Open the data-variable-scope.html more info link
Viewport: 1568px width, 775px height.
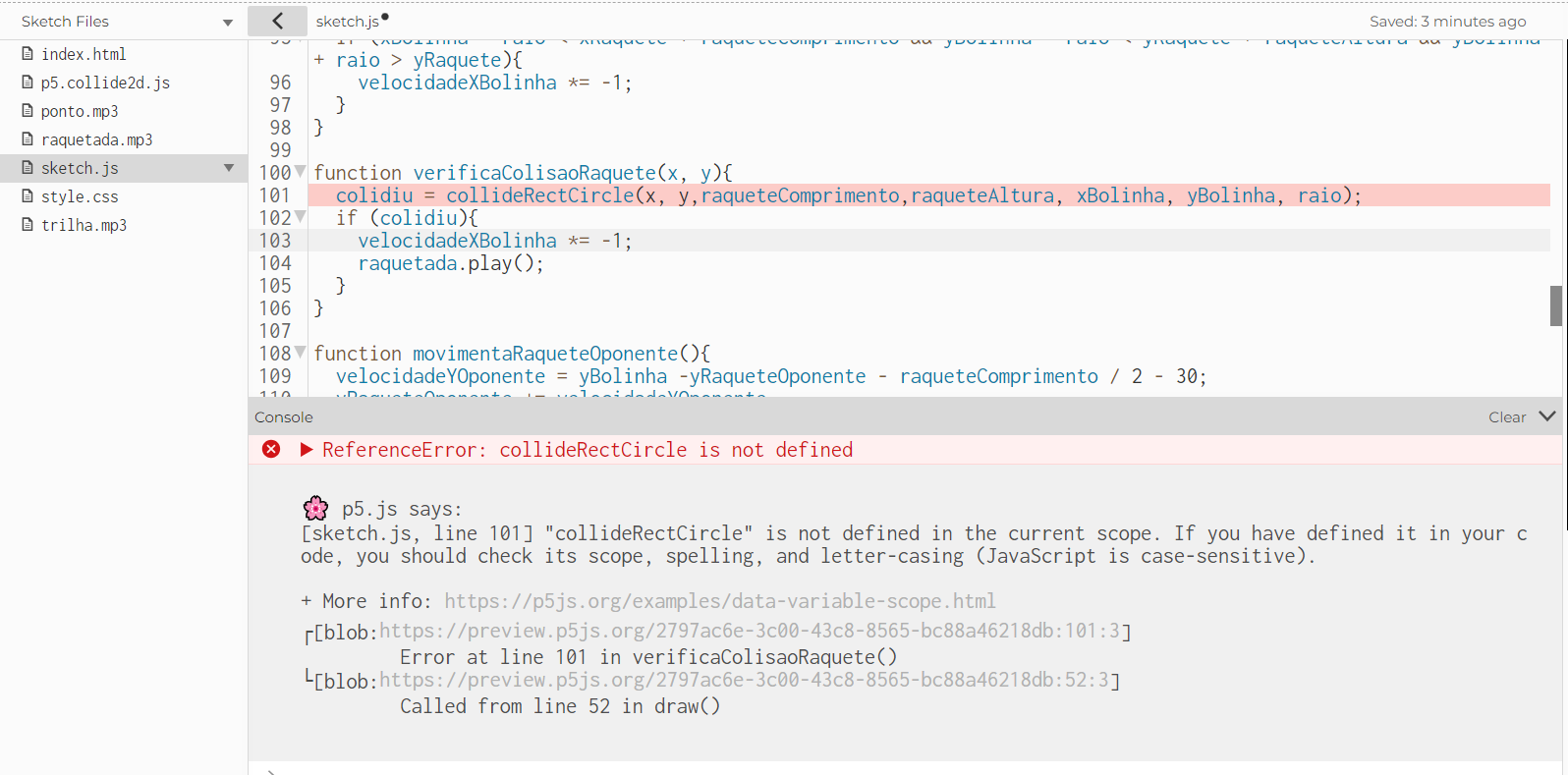click(x=720, y=601)
